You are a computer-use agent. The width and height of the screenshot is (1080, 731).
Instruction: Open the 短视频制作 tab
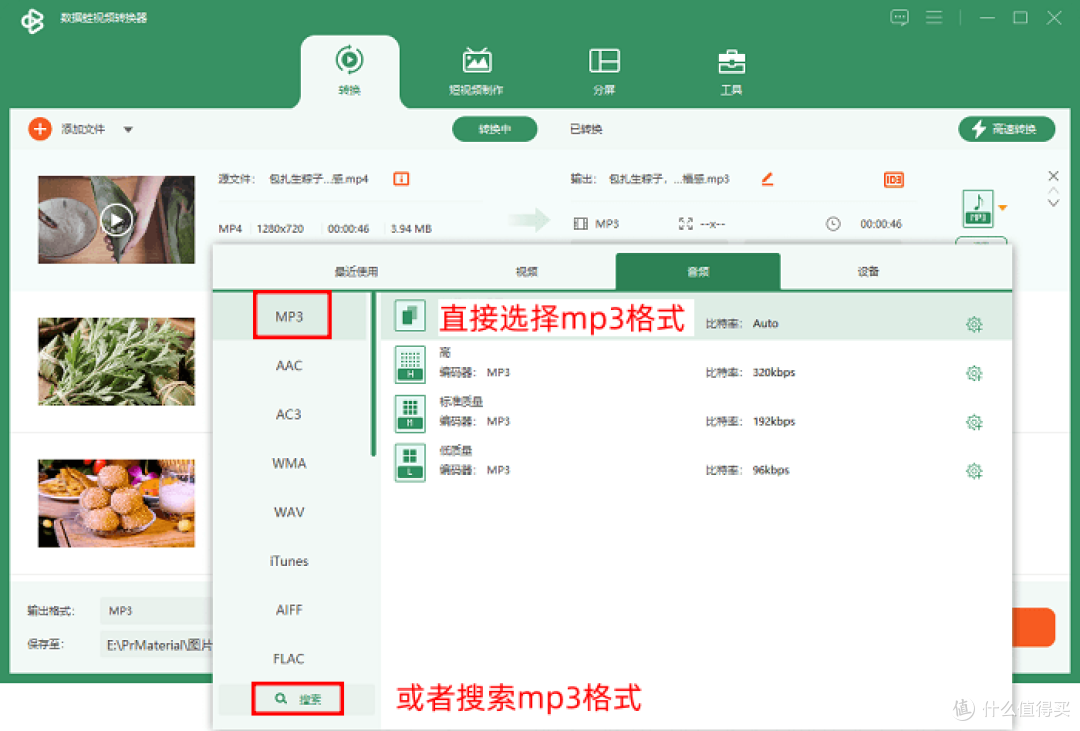tap(477, 70)
